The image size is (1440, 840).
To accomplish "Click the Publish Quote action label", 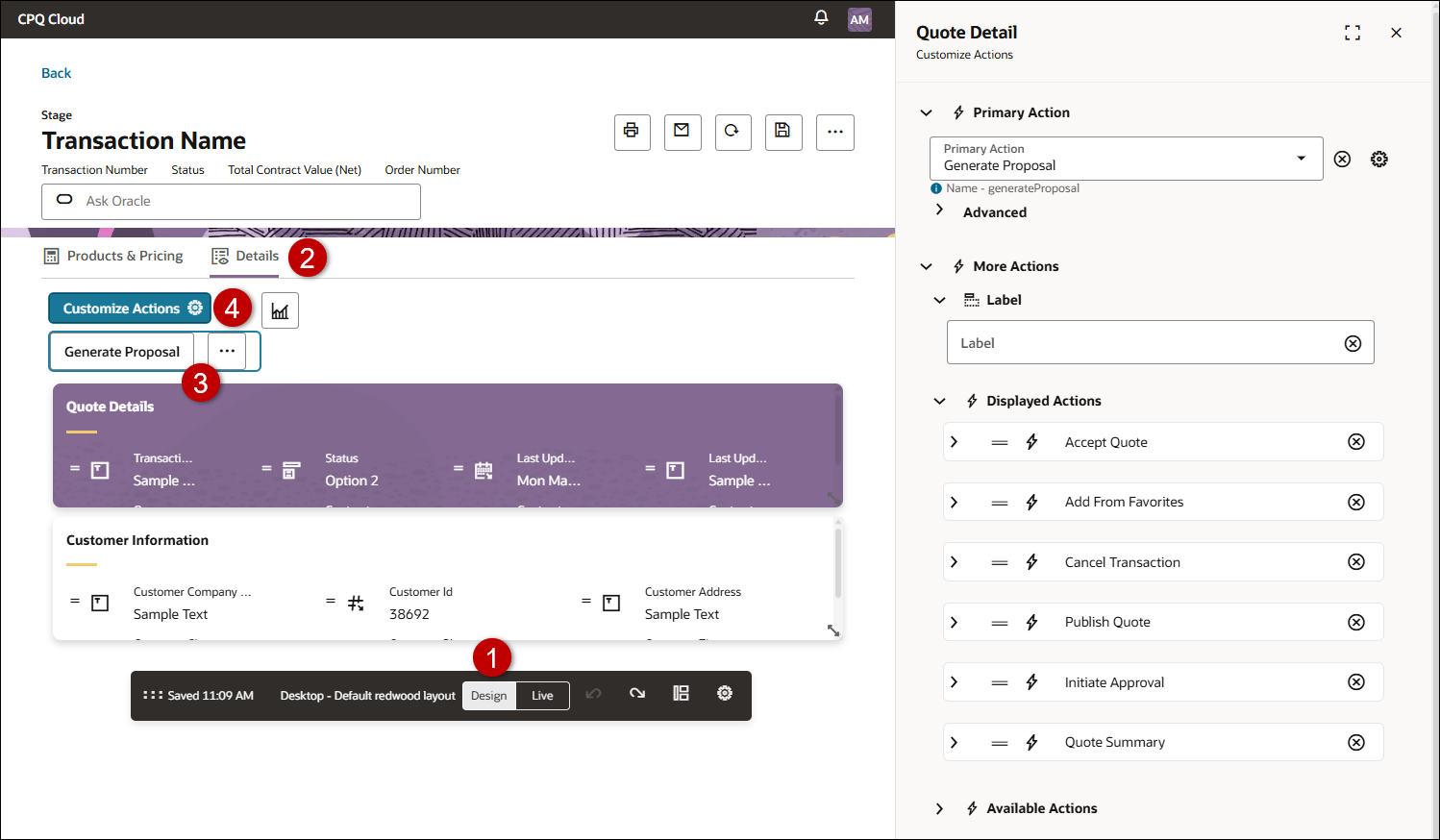I will point(1107,622).
